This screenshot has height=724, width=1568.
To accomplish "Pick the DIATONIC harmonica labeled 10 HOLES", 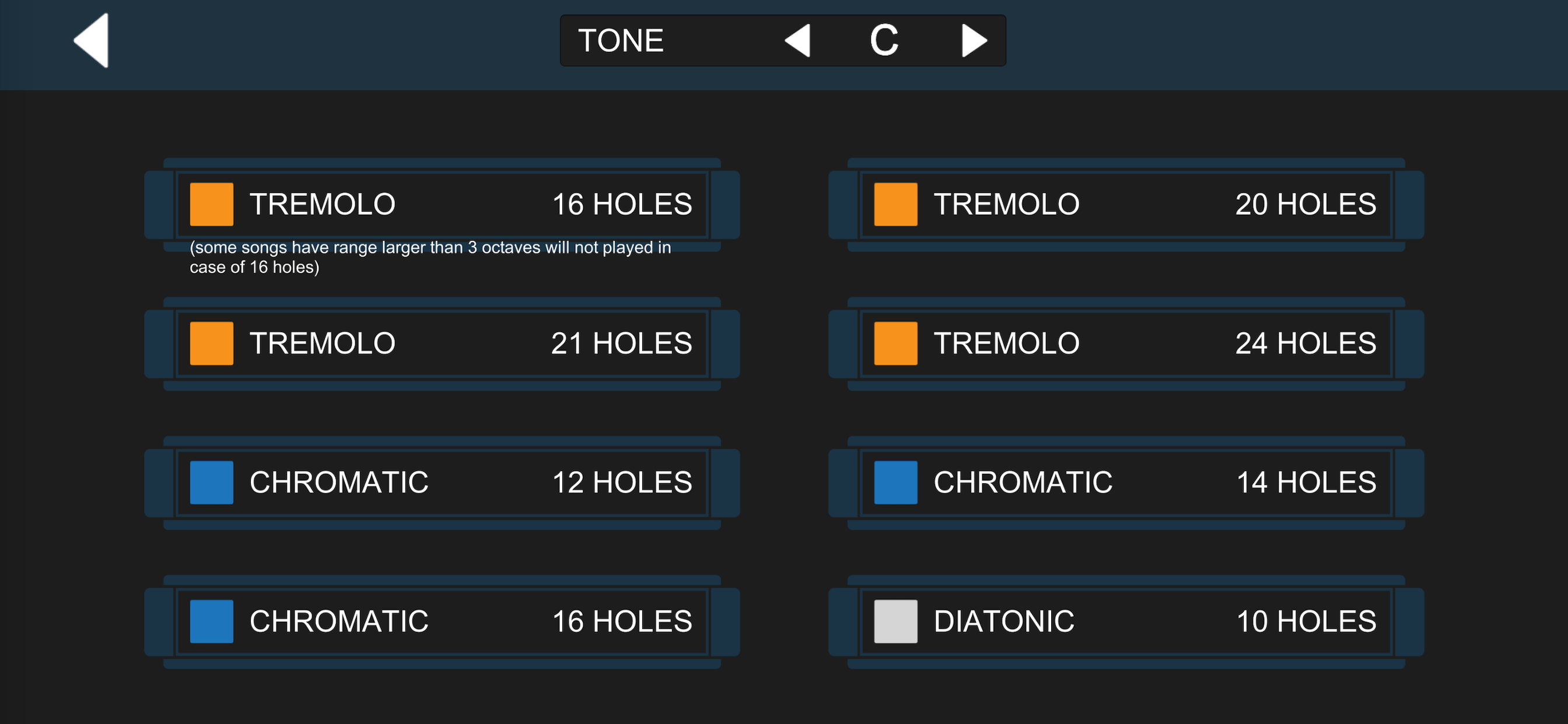I will pos(1126,622).
